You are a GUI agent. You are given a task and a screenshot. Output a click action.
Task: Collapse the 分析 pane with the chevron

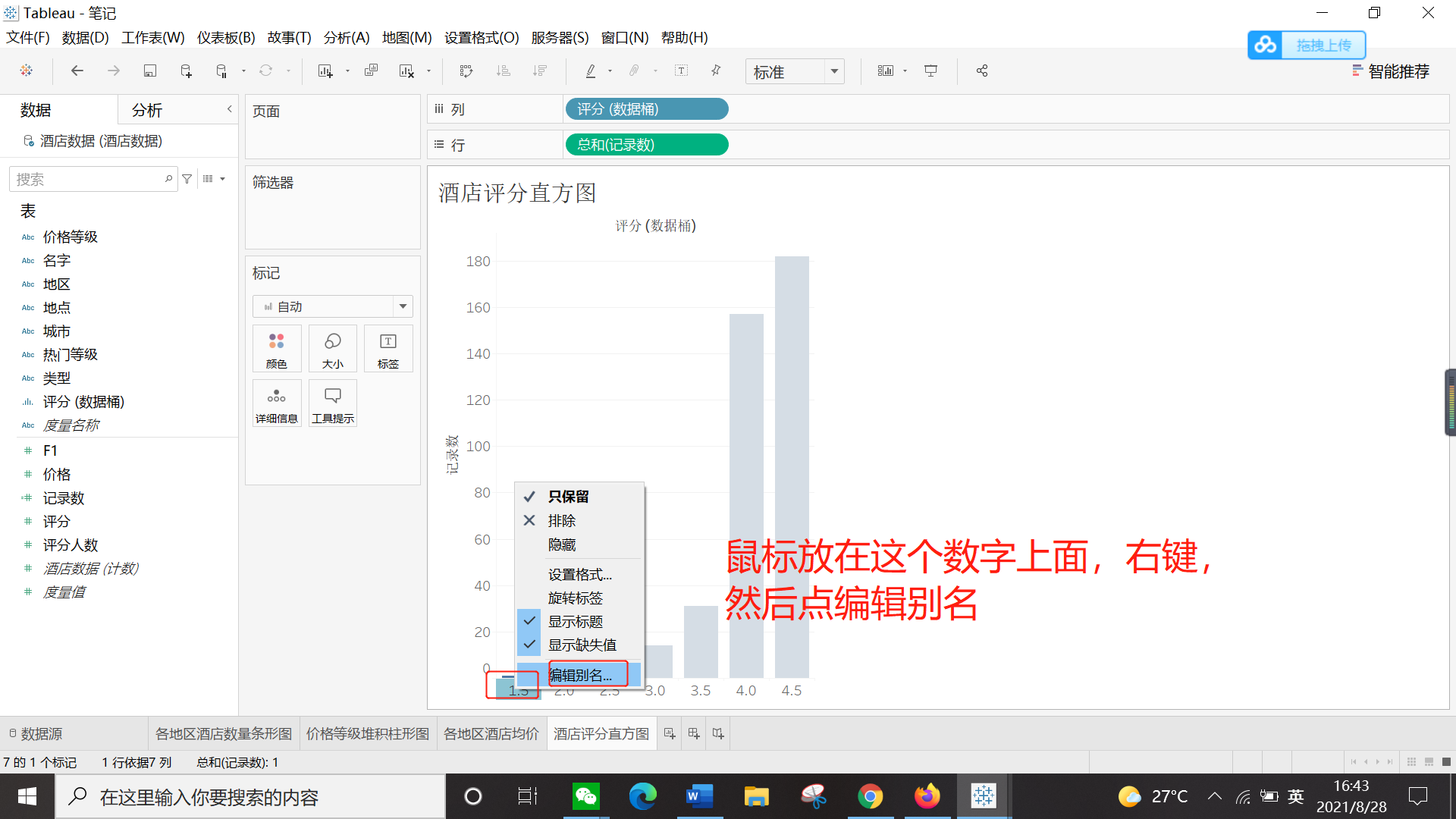229,109
